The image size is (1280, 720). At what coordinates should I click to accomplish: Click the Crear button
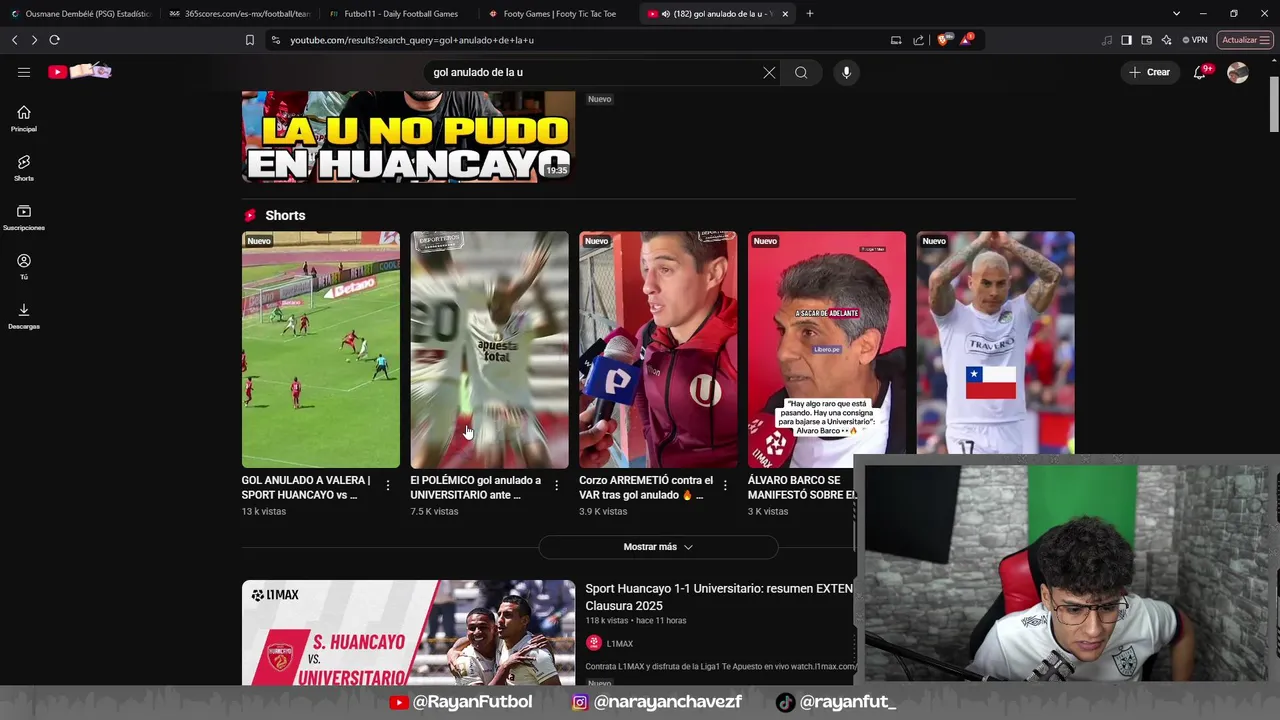click(1149, 72)
